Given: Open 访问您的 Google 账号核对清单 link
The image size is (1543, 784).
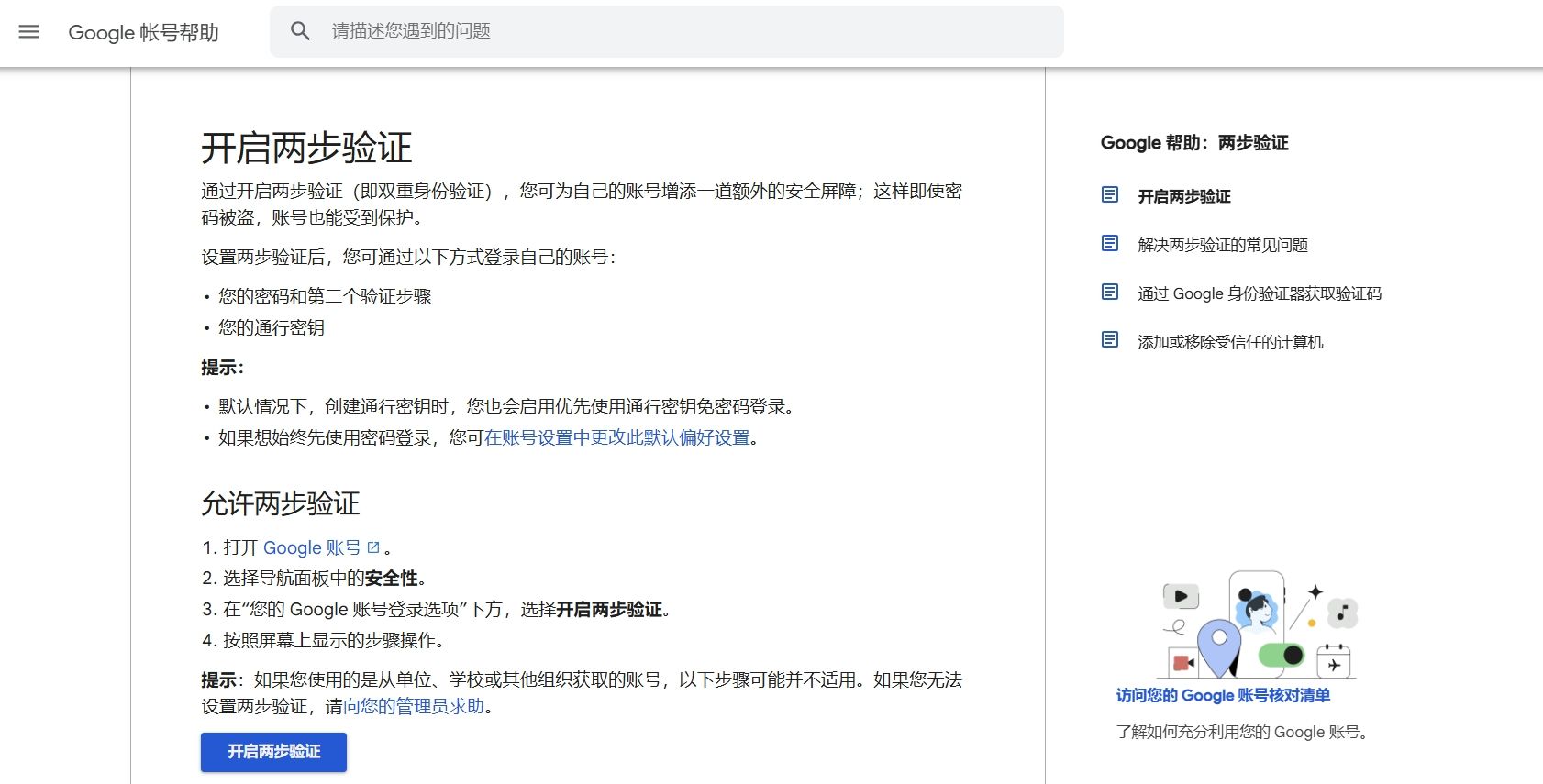Looking at the screenshot, I should tap(1223, 696).
